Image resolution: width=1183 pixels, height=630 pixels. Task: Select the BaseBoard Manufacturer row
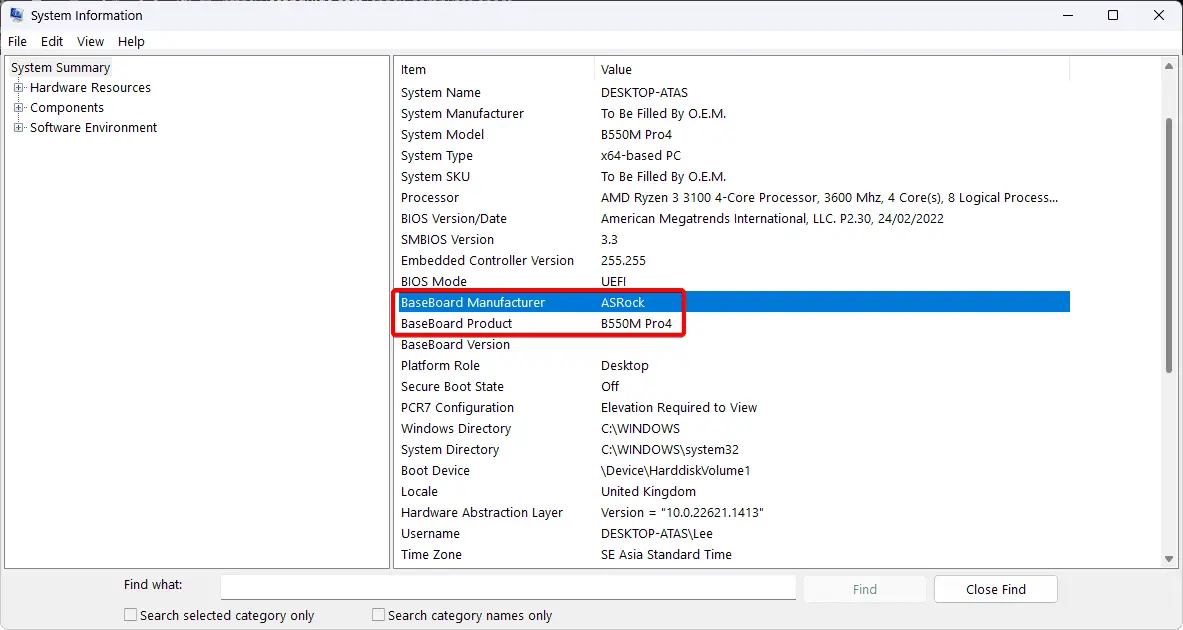(734, 303)
